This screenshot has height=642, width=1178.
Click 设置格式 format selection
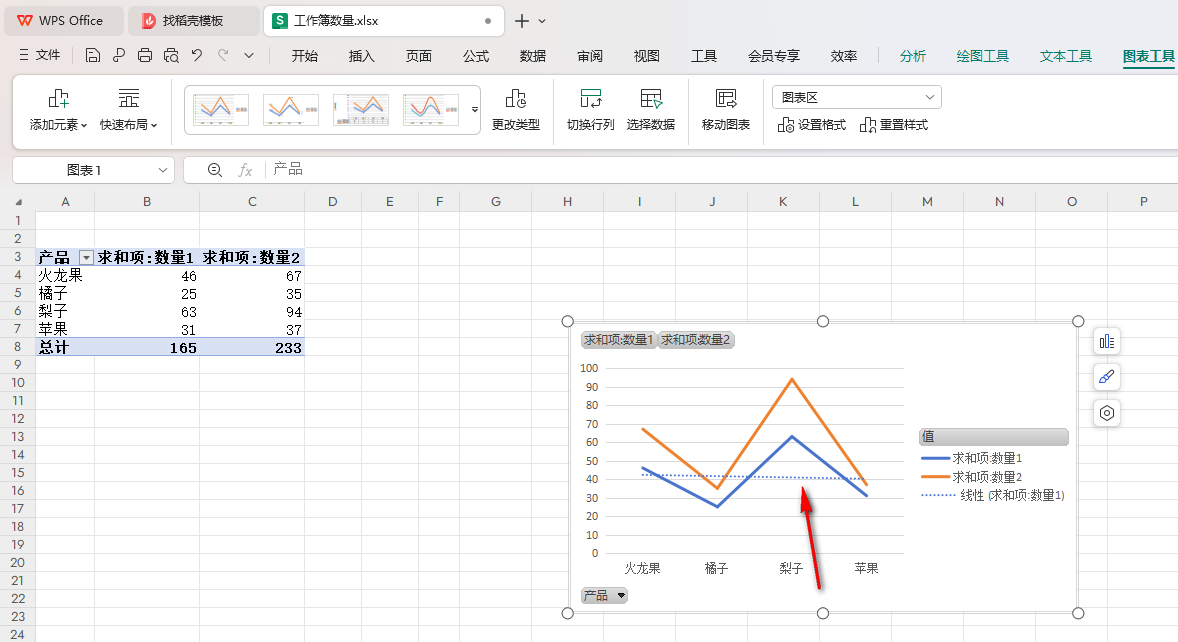[x=812, y=125]
